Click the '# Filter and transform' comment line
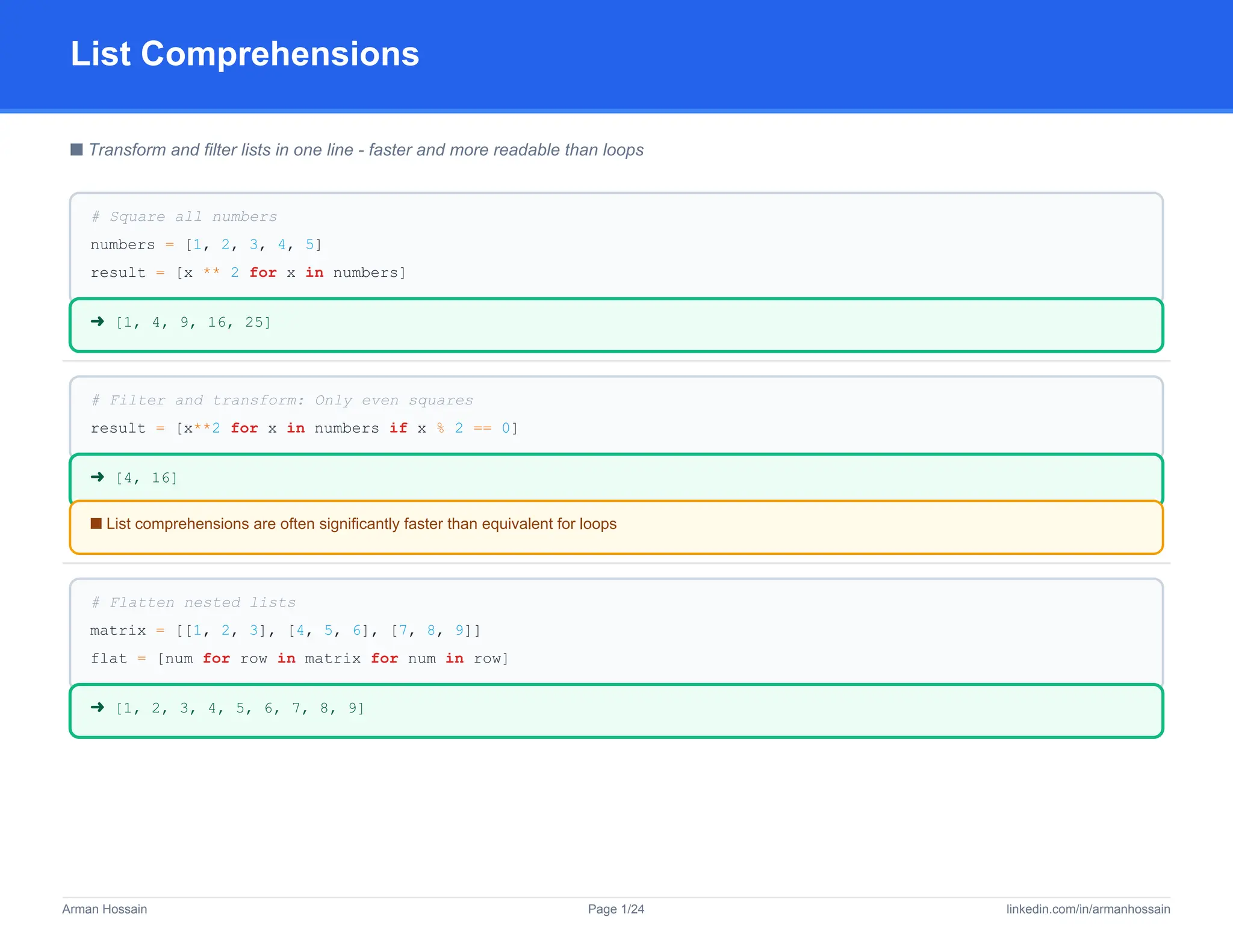 [x=282, y=400]
